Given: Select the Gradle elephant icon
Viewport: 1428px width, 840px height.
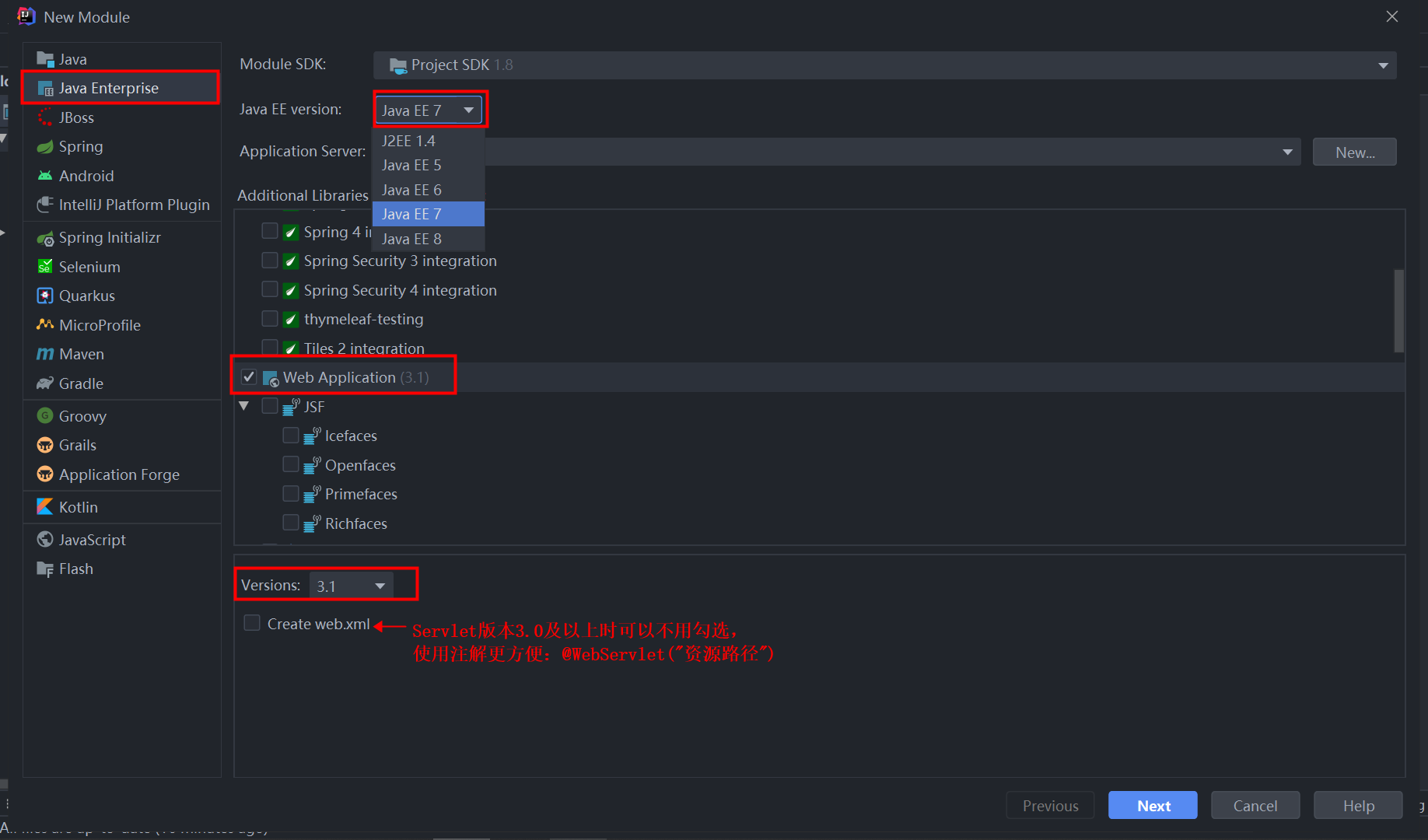Looking at the screenshot, I should pyautogui.click(x=45, y=383).
